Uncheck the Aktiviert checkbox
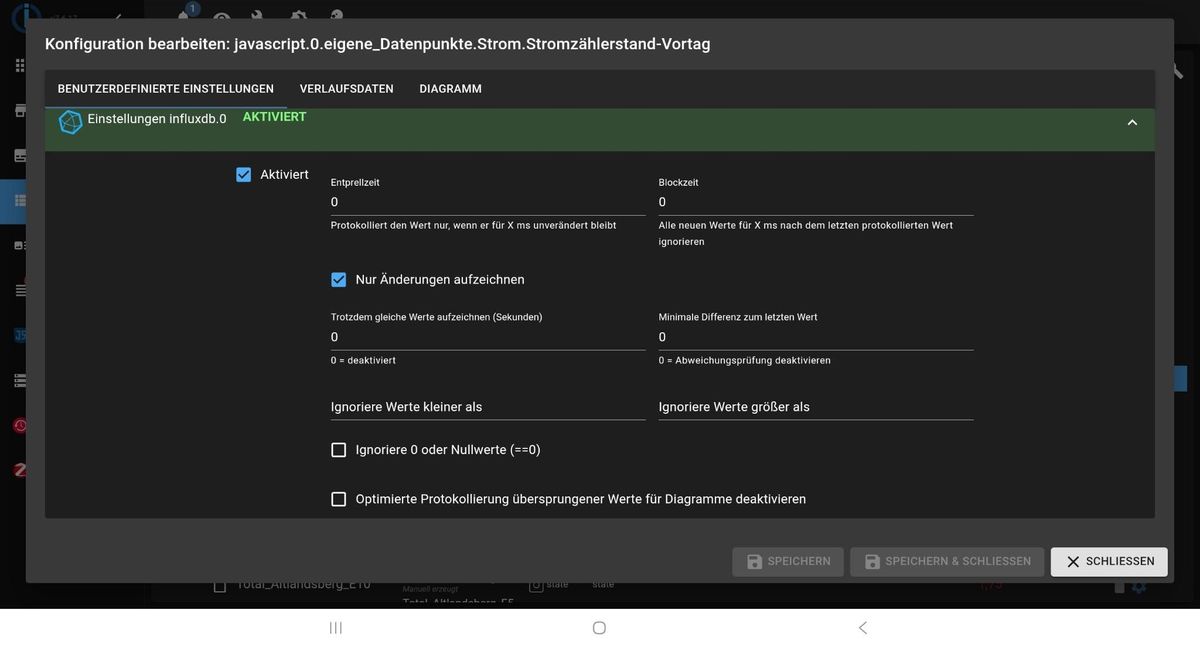 [x=244, y=175]
